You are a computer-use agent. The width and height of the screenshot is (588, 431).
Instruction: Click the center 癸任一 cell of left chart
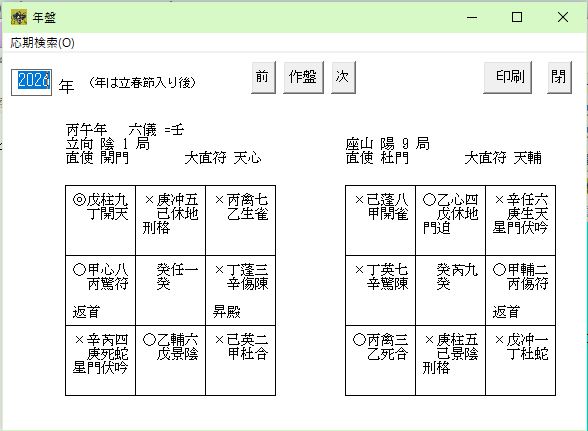tap(170, 290)
